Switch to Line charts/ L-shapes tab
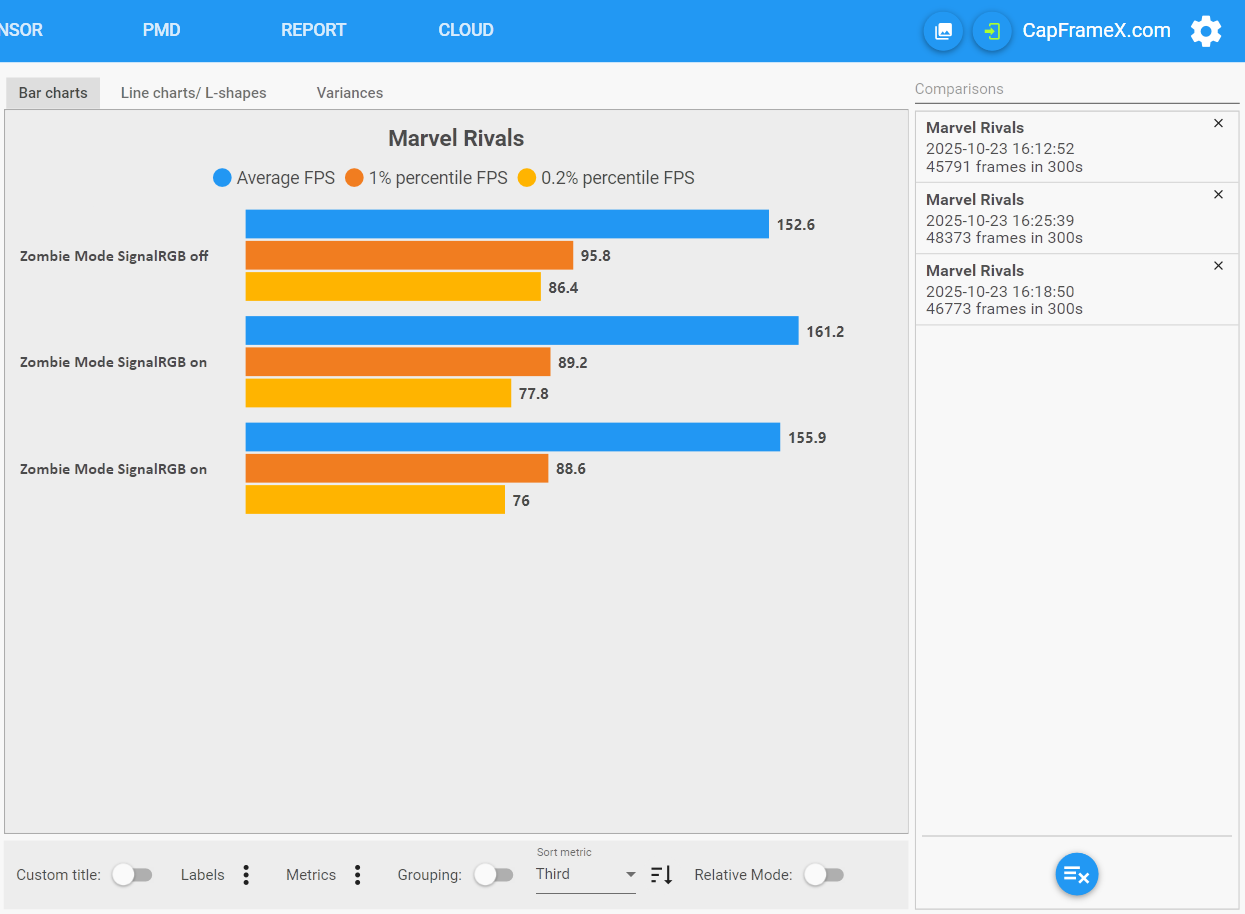 [x=194, y=93]
